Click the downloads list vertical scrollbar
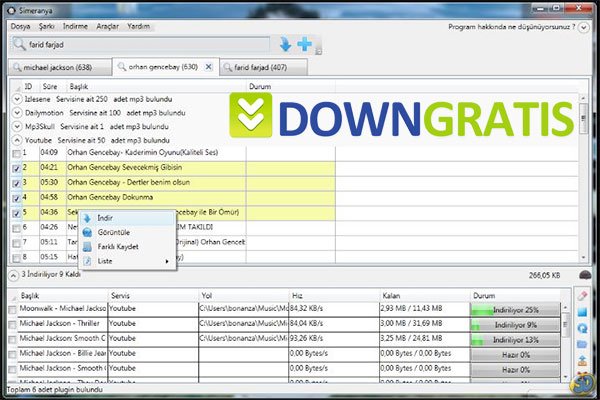This screenshot has height=400, width=600. [x=566, y=342]
